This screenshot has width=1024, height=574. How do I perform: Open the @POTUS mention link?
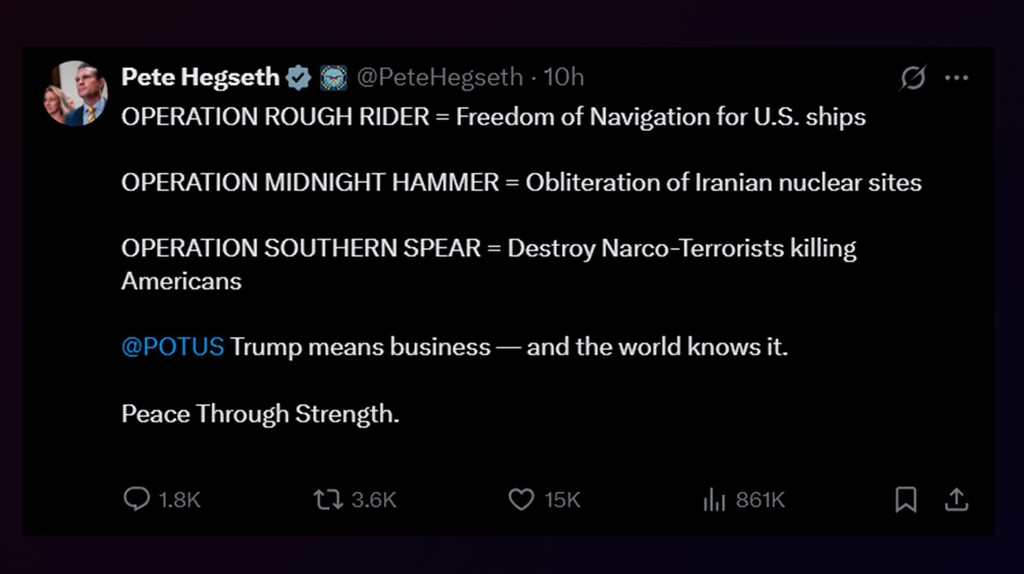[172, 348]
